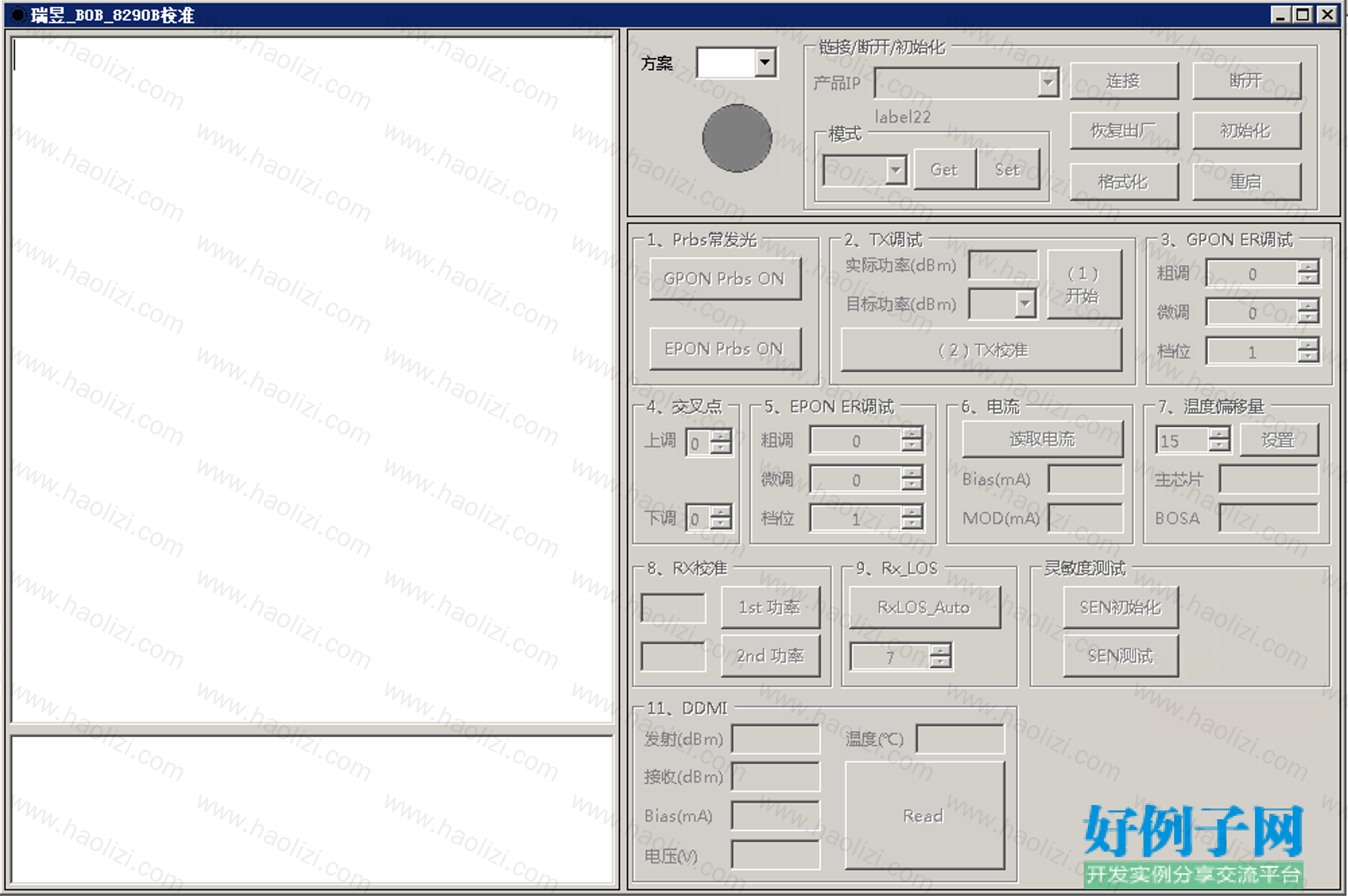1348x896 pixels.
Task: Click the 连接 button
Action: 1124,81
